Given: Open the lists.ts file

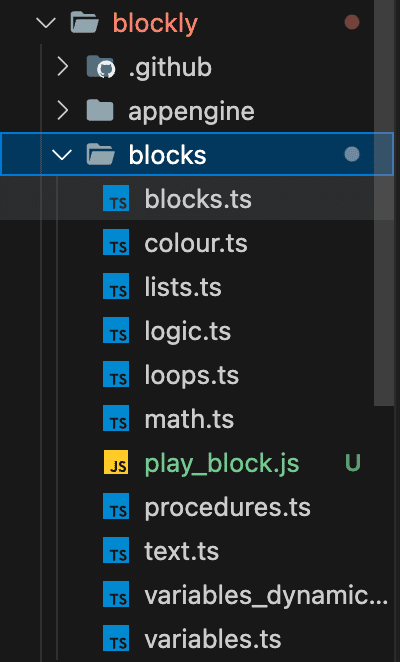Looking at the screenshot, I should (182, 287).
